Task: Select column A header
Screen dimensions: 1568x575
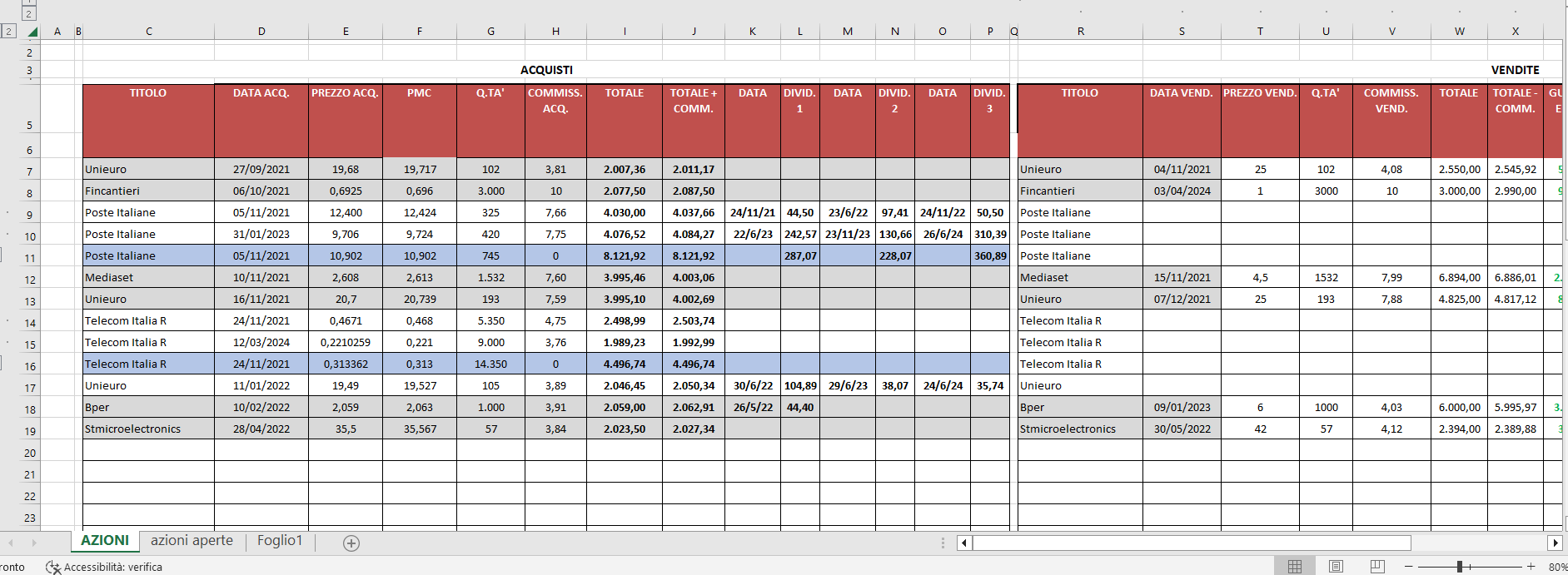Action: [x=57, y=32]
